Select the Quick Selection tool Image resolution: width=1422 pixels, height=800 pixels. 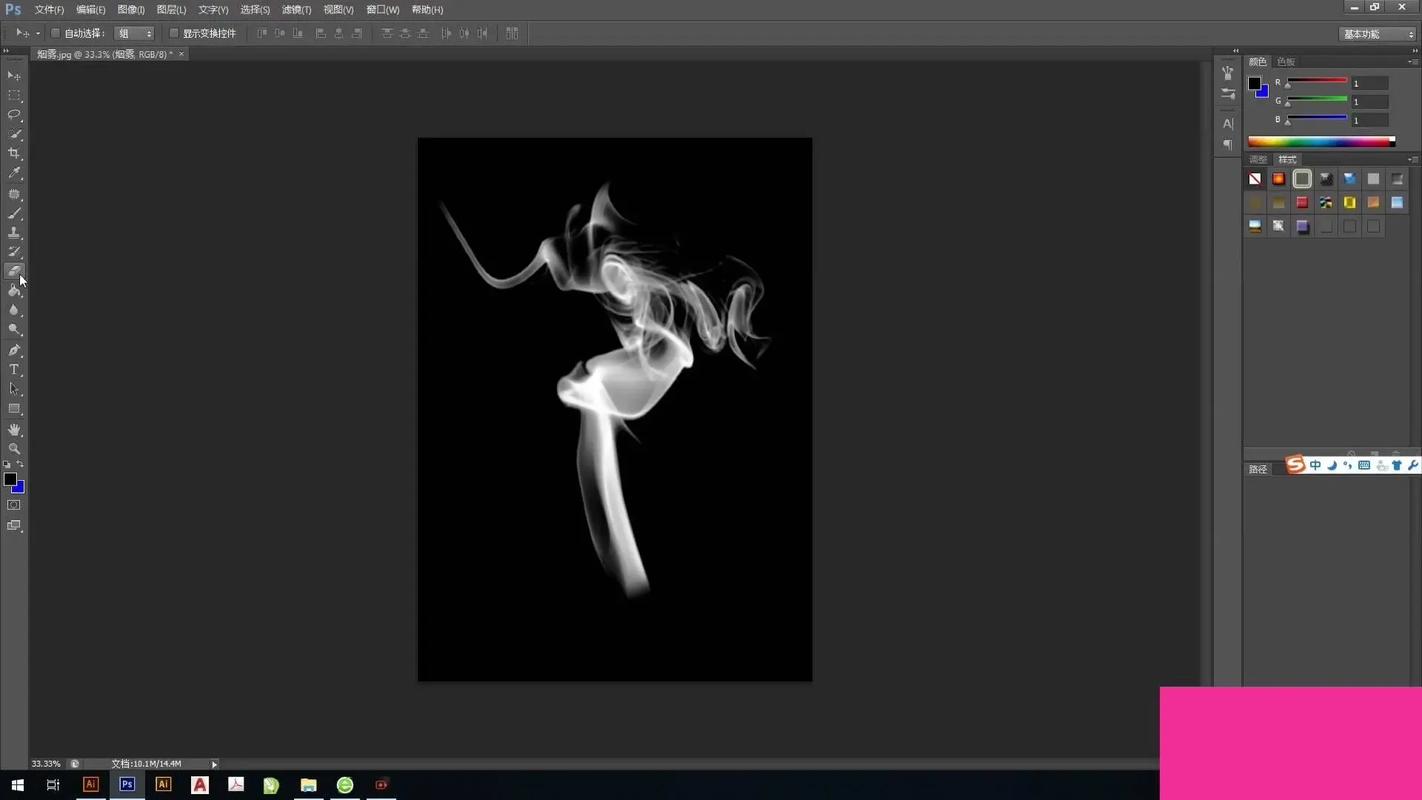pyautogui.click(x=14, y=134)
